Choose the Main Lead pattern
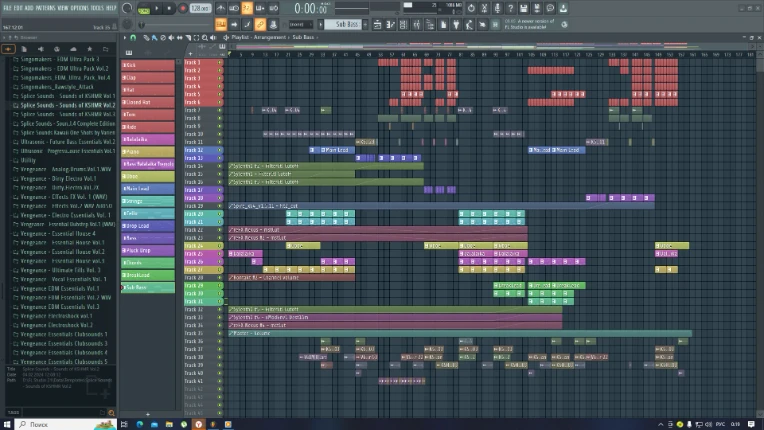 (148, 188)
